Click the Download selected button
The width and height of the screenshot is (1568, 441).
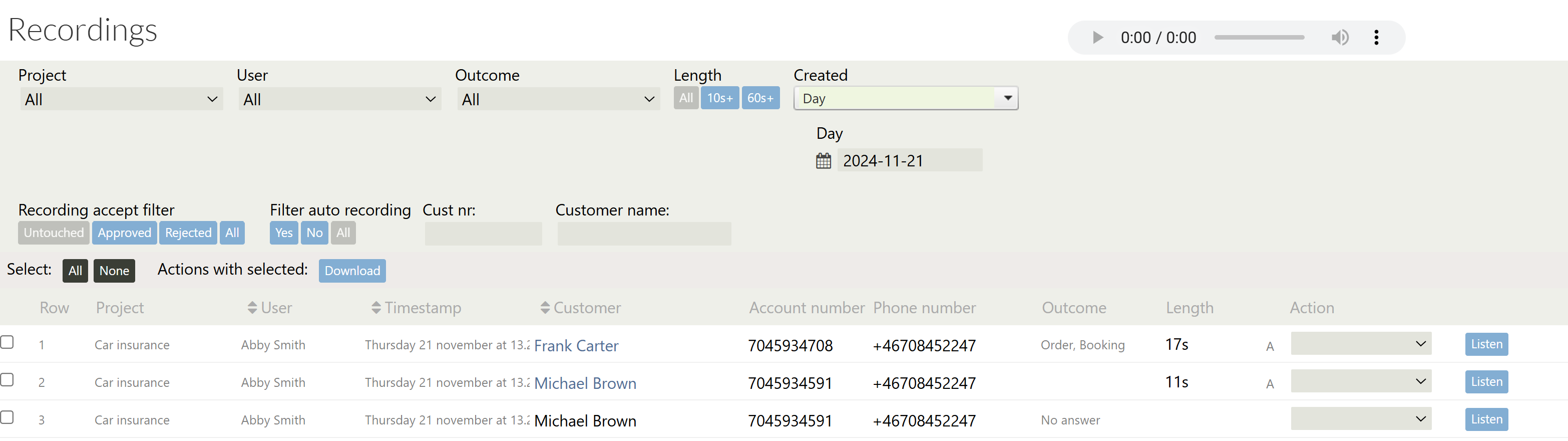[352, 271]
